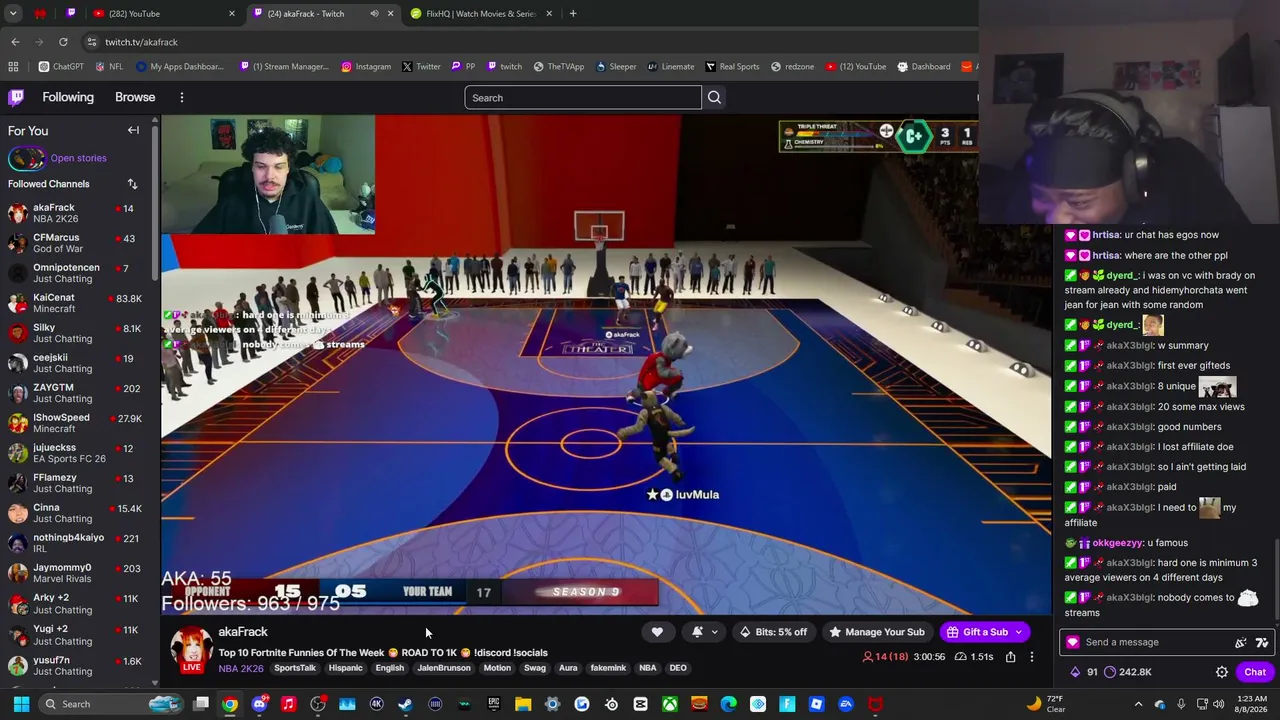Open Steam from the taskbar
This screenshot has height=720, width=1280.
[405, 704]
